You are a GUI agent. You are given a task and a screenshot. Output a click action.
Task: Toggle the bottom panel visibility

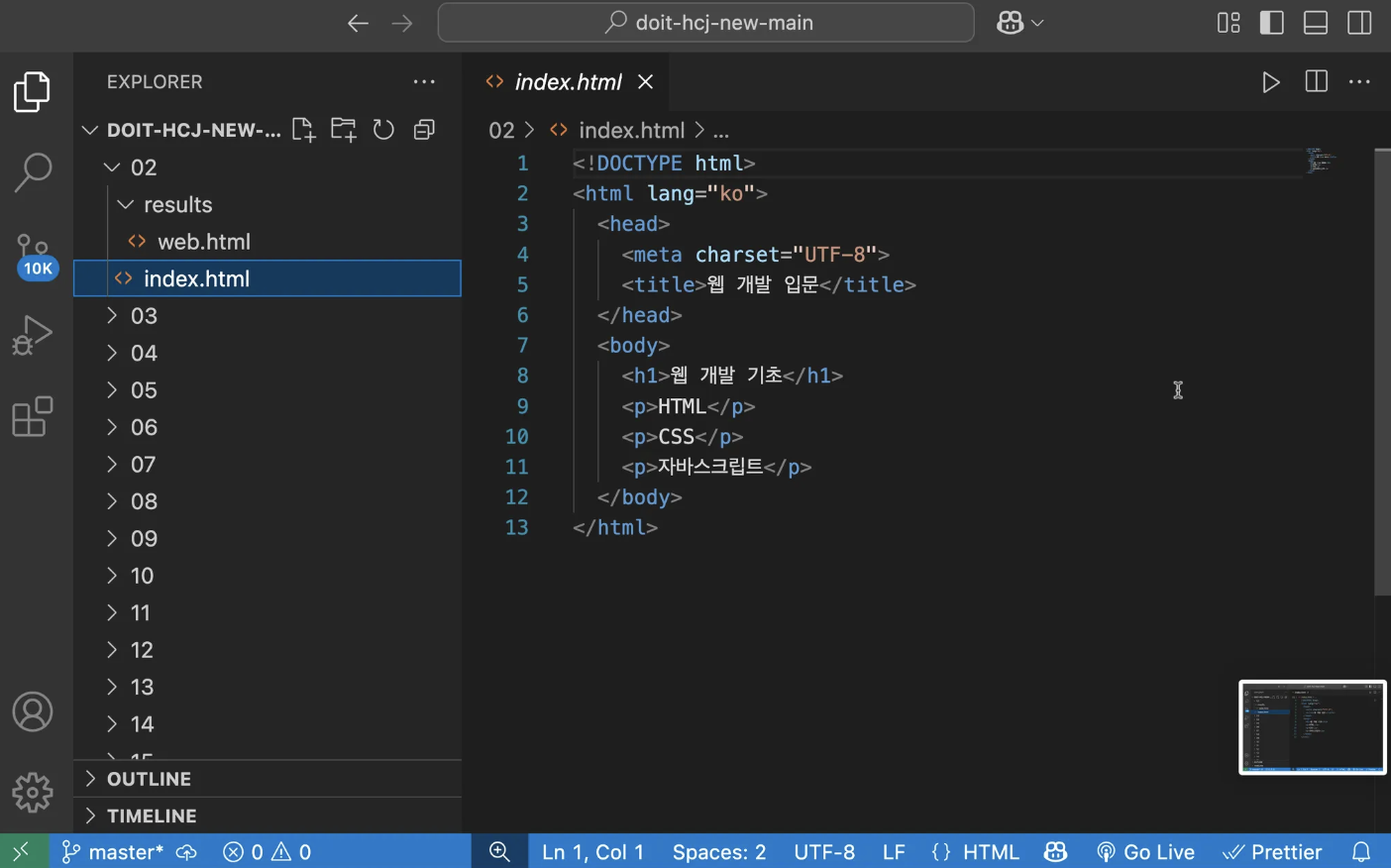pos(1316,23)
